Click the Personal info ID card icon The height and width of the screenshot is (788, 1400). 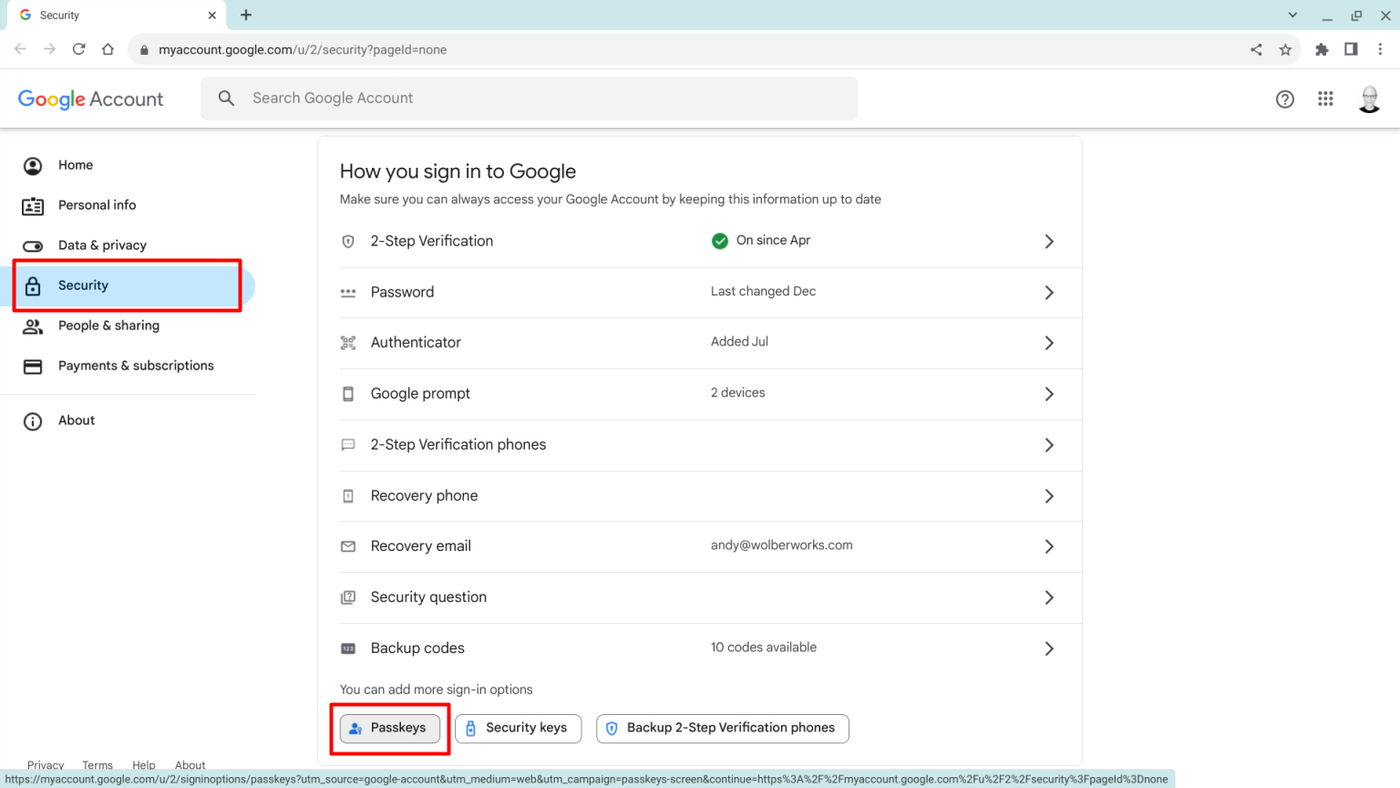[33, 206]
